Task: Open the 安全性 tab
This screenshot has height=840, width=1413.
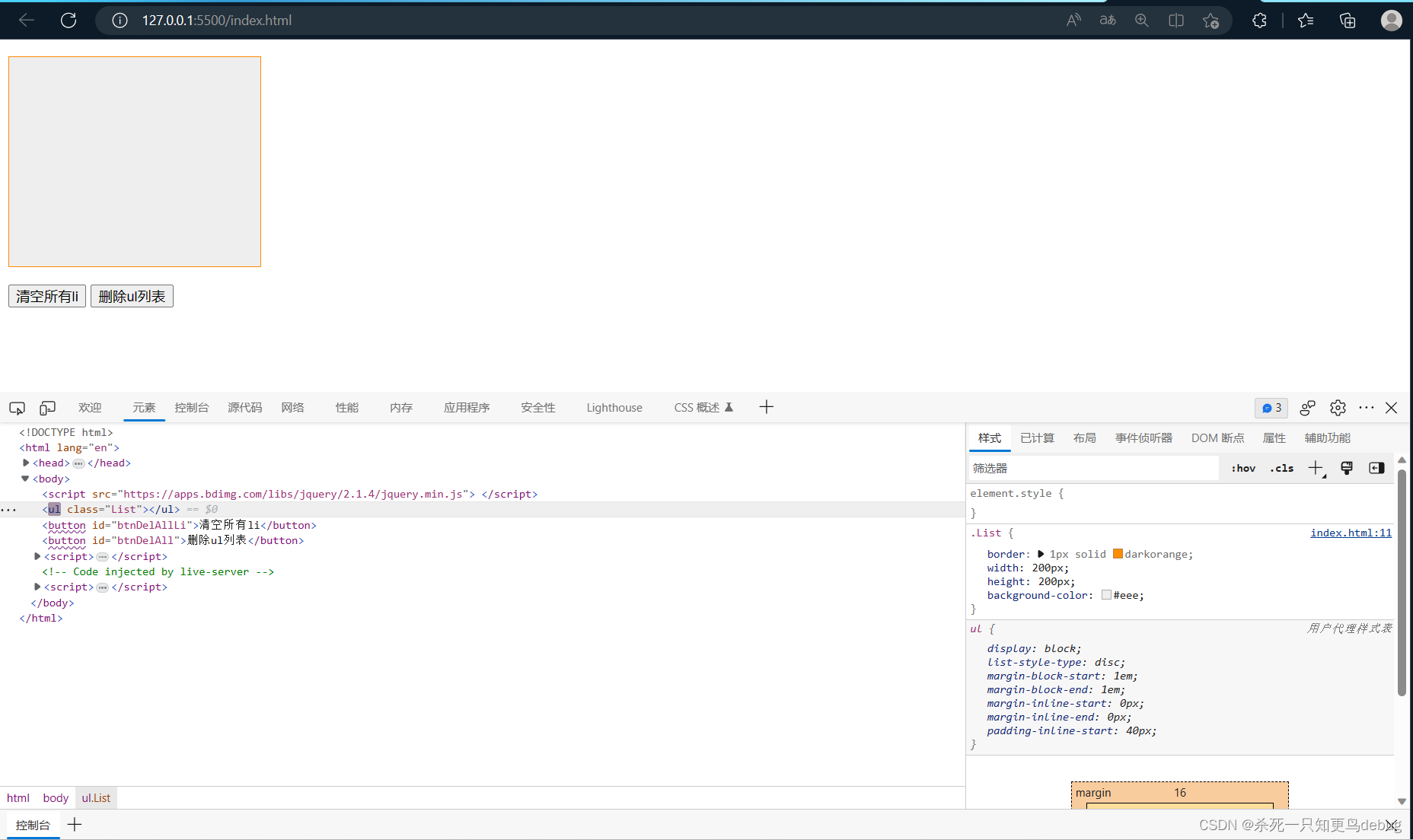Action: tap(538, 408)
